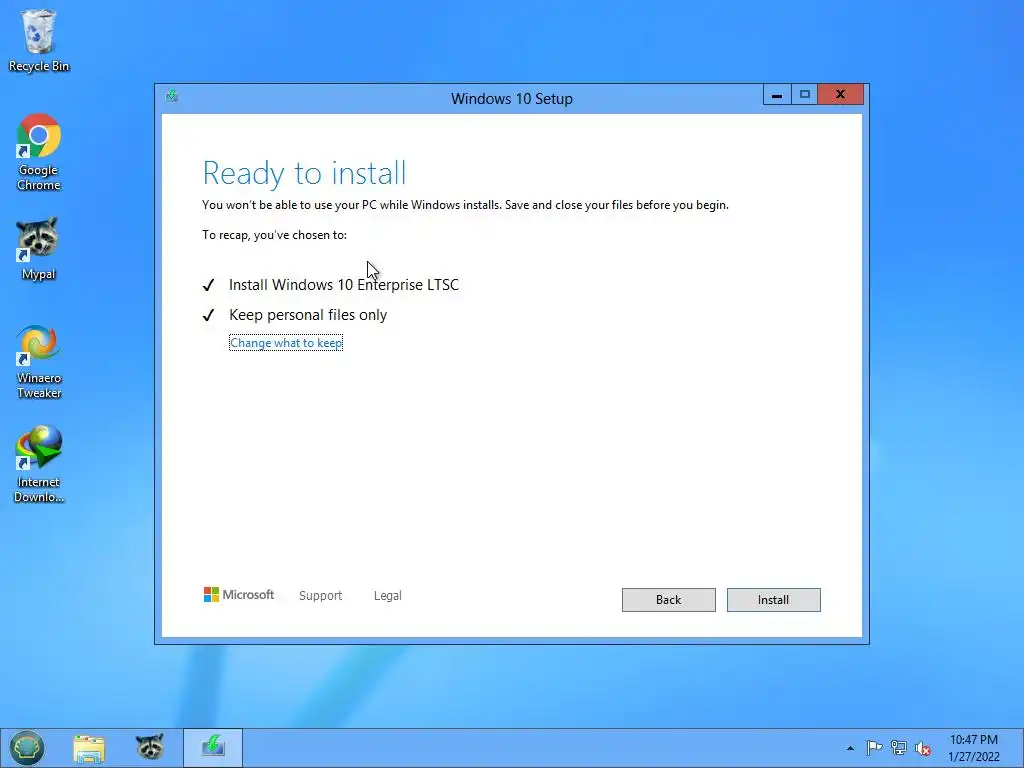The image size is (1024, 768).
Task: Click the Microsoft logo in the setup window
Action: [238, 594]
